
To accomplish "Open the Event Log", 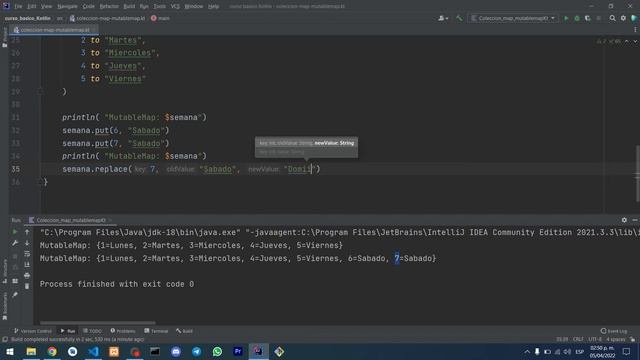I will coord(614,331).
